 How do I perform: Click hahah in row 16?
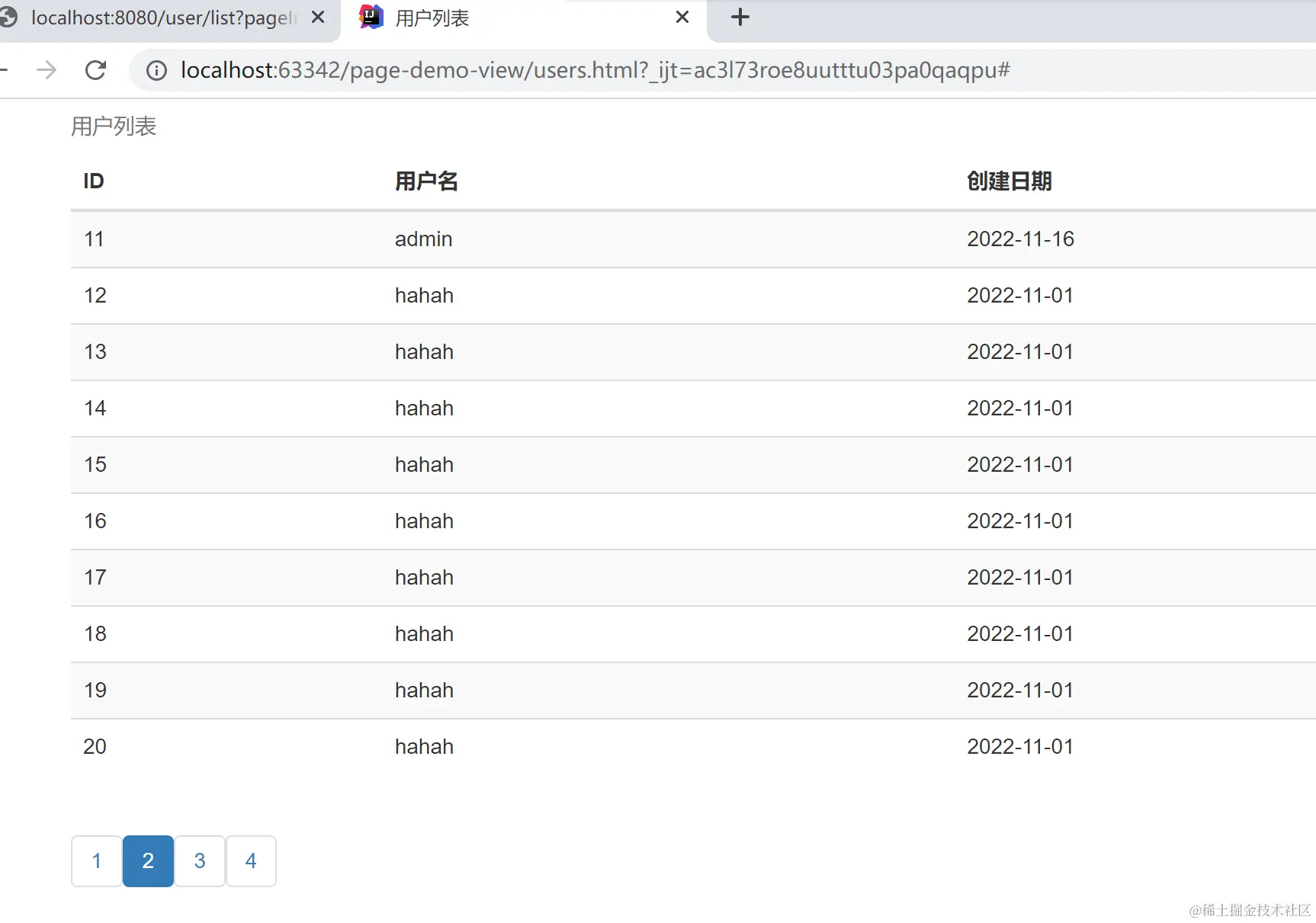424,521
